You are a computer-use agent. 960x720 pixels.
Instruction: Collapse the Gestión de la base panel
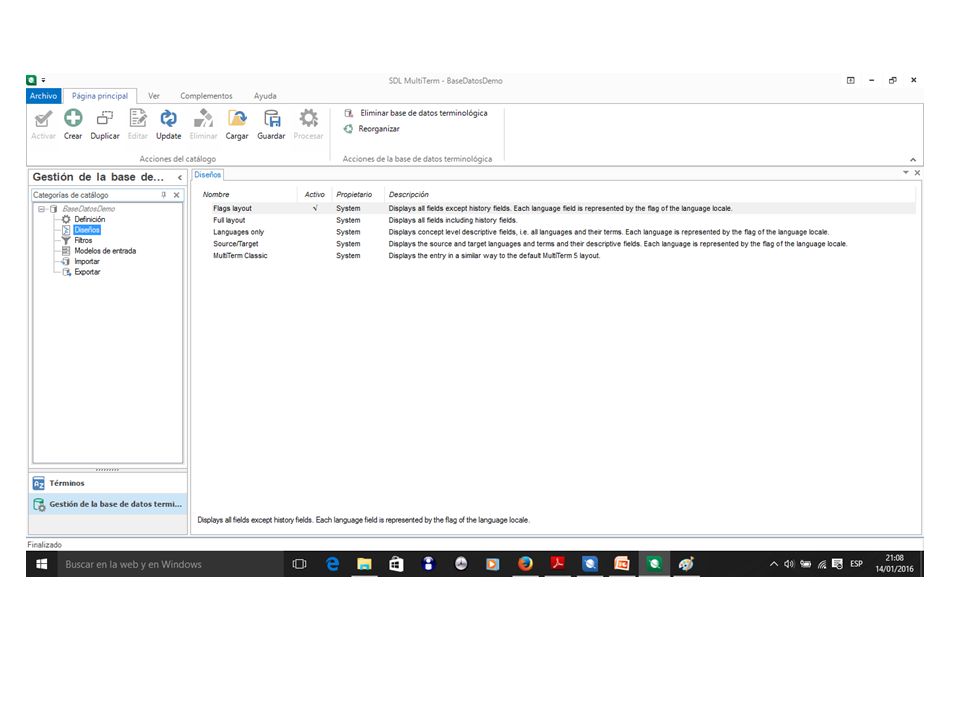point(180,178)
